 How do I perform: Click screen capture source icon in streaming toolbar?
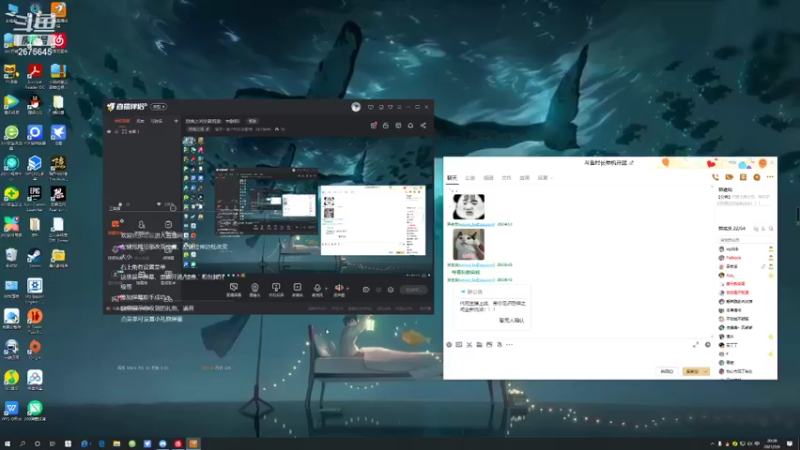234,288
